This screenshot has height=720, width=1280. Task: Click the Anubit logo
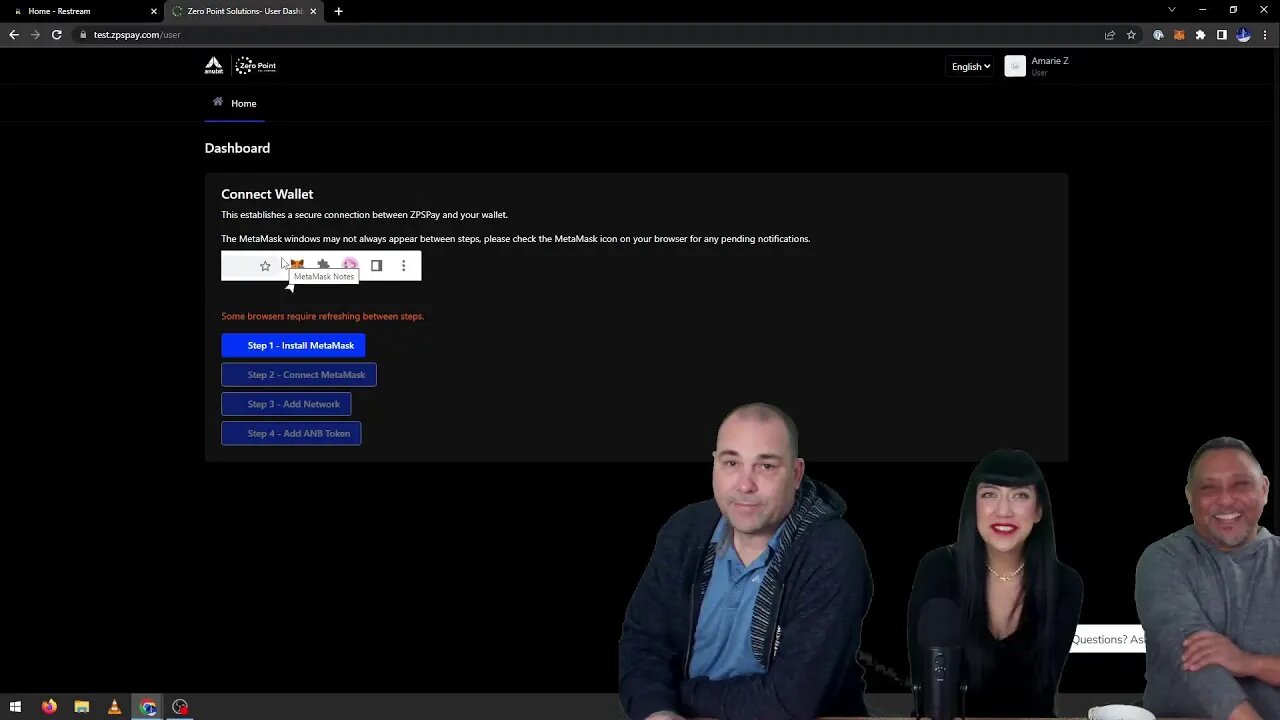coord(213,66)
